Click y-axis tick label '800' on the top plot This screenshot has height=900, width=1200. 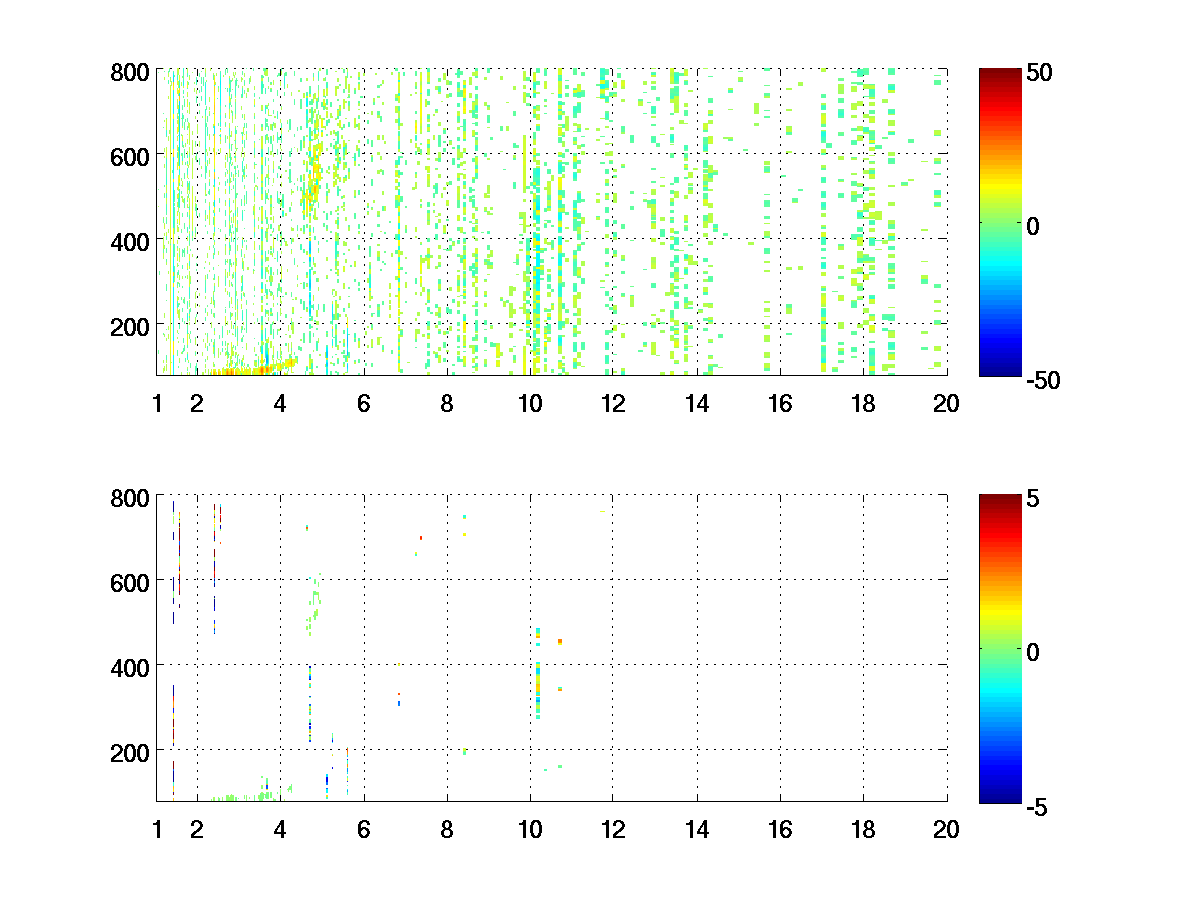(130, 72)
